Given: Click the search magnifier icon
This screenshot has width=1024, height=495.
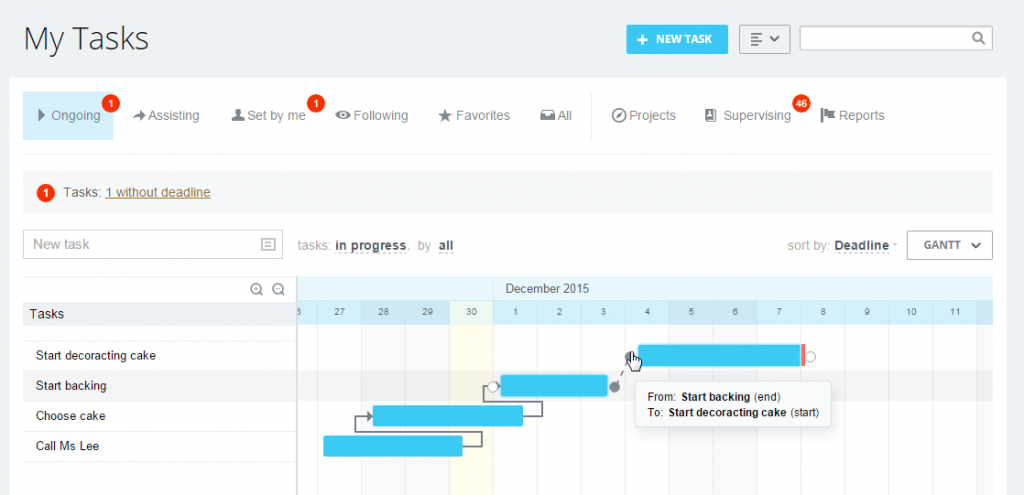Looking at the screenshot, I should (978, 38).
